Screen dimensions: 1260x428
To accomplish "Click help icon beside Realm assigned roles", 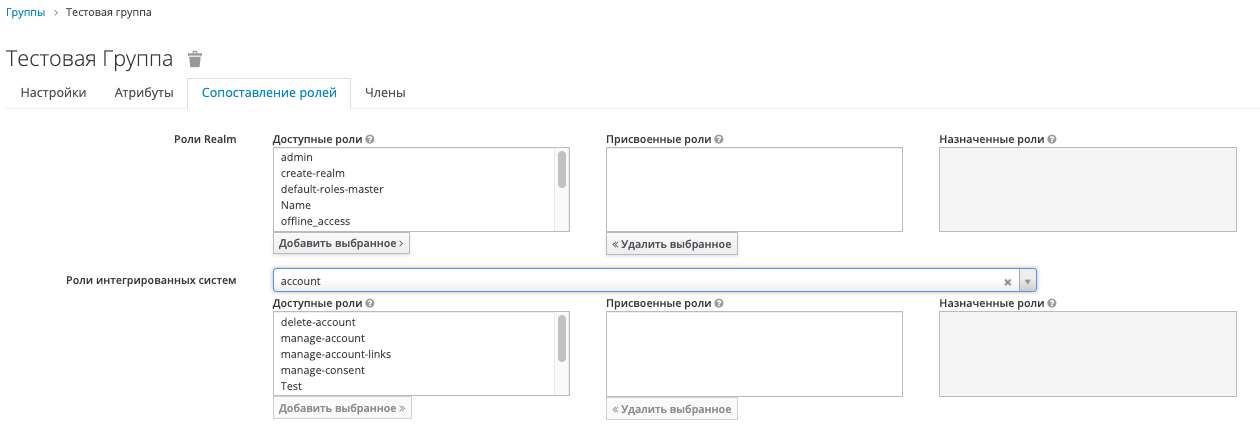I will (x=719, y=140).
